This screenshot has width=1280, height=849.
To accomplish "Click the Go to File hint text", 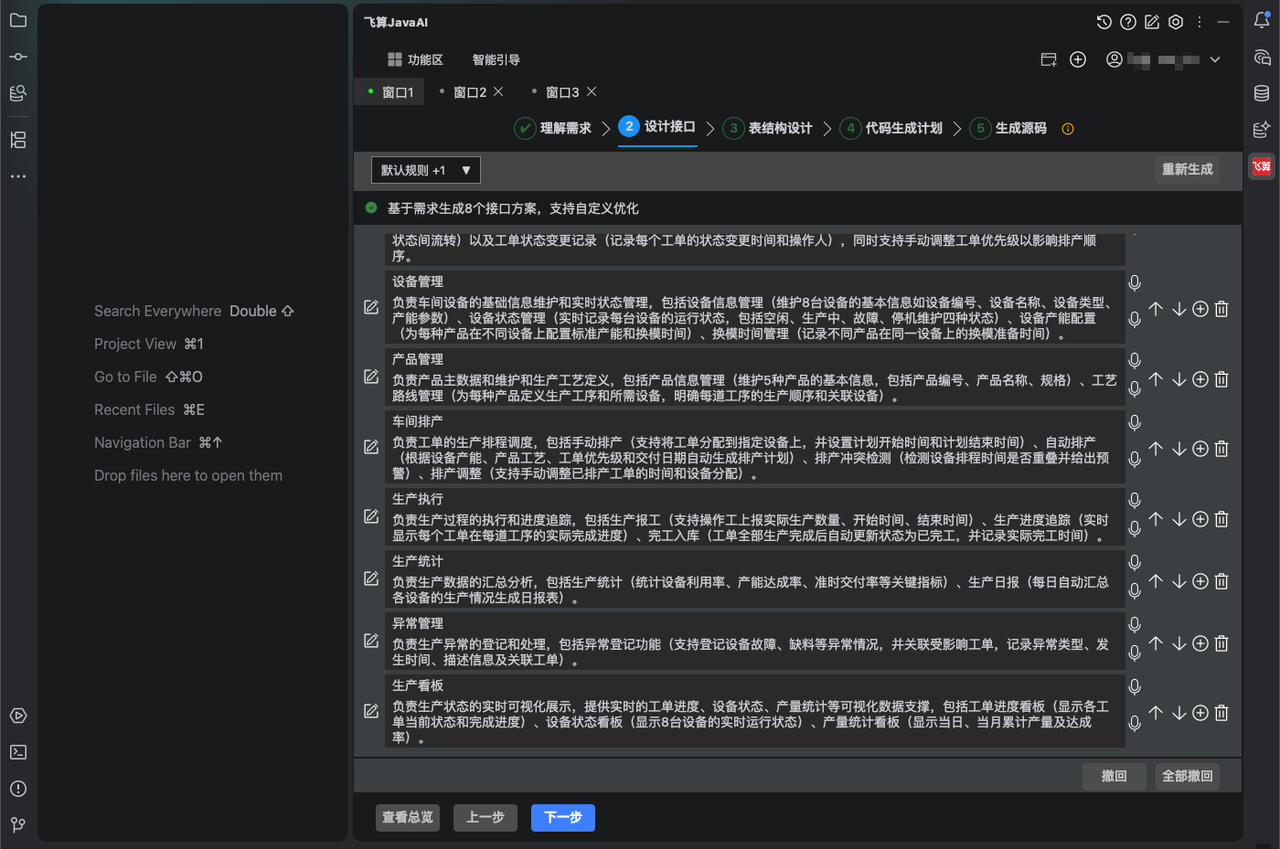I will [126, 377].
